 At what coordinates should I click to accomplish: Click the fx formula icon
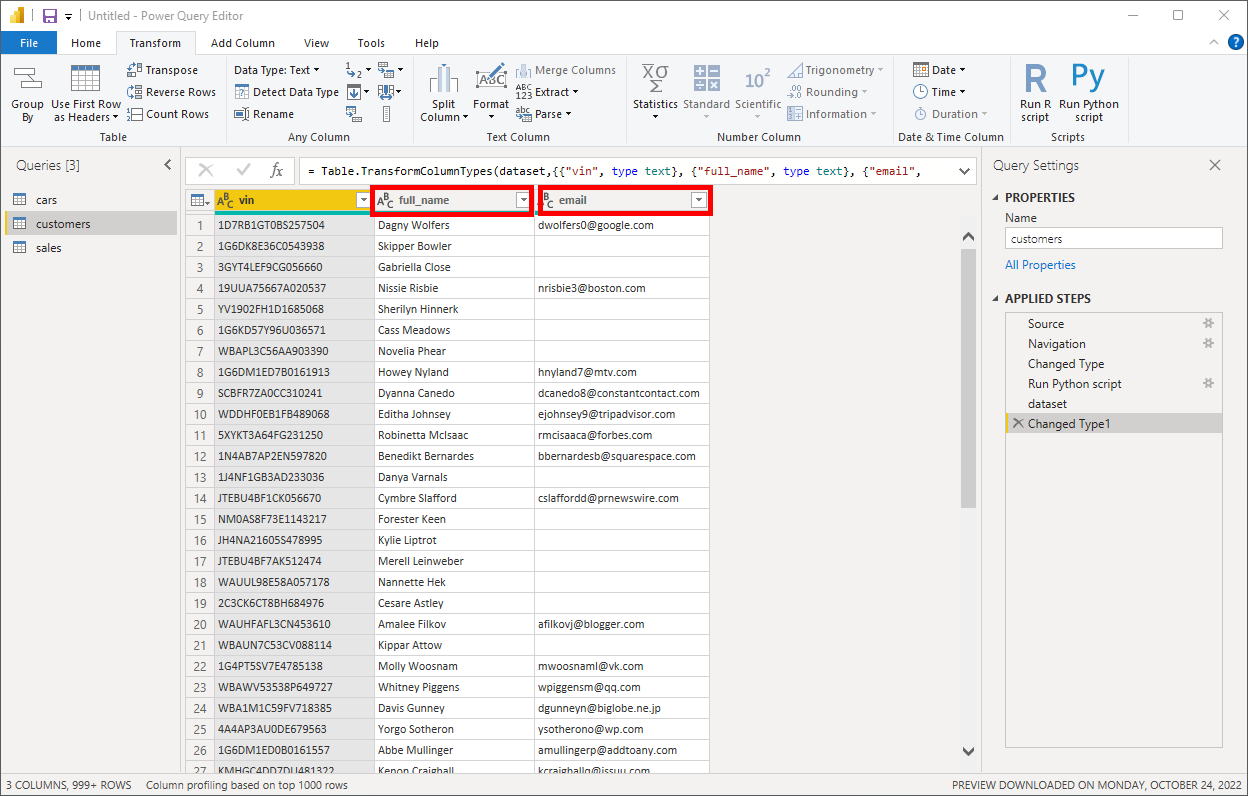pyautogui.click(x=277, y=171)
